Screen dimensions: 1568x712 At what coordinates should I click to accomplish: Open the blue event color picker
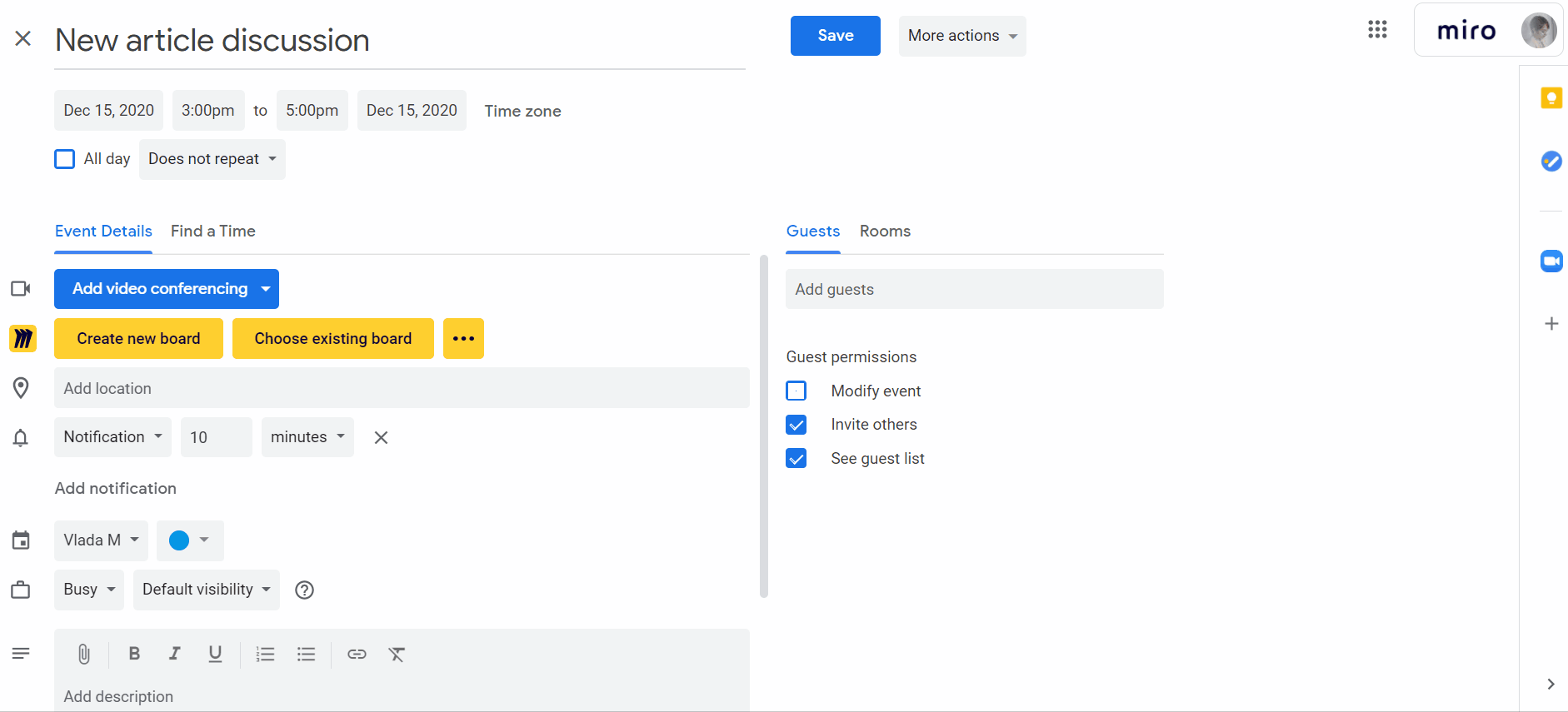[x=190, y=540]
